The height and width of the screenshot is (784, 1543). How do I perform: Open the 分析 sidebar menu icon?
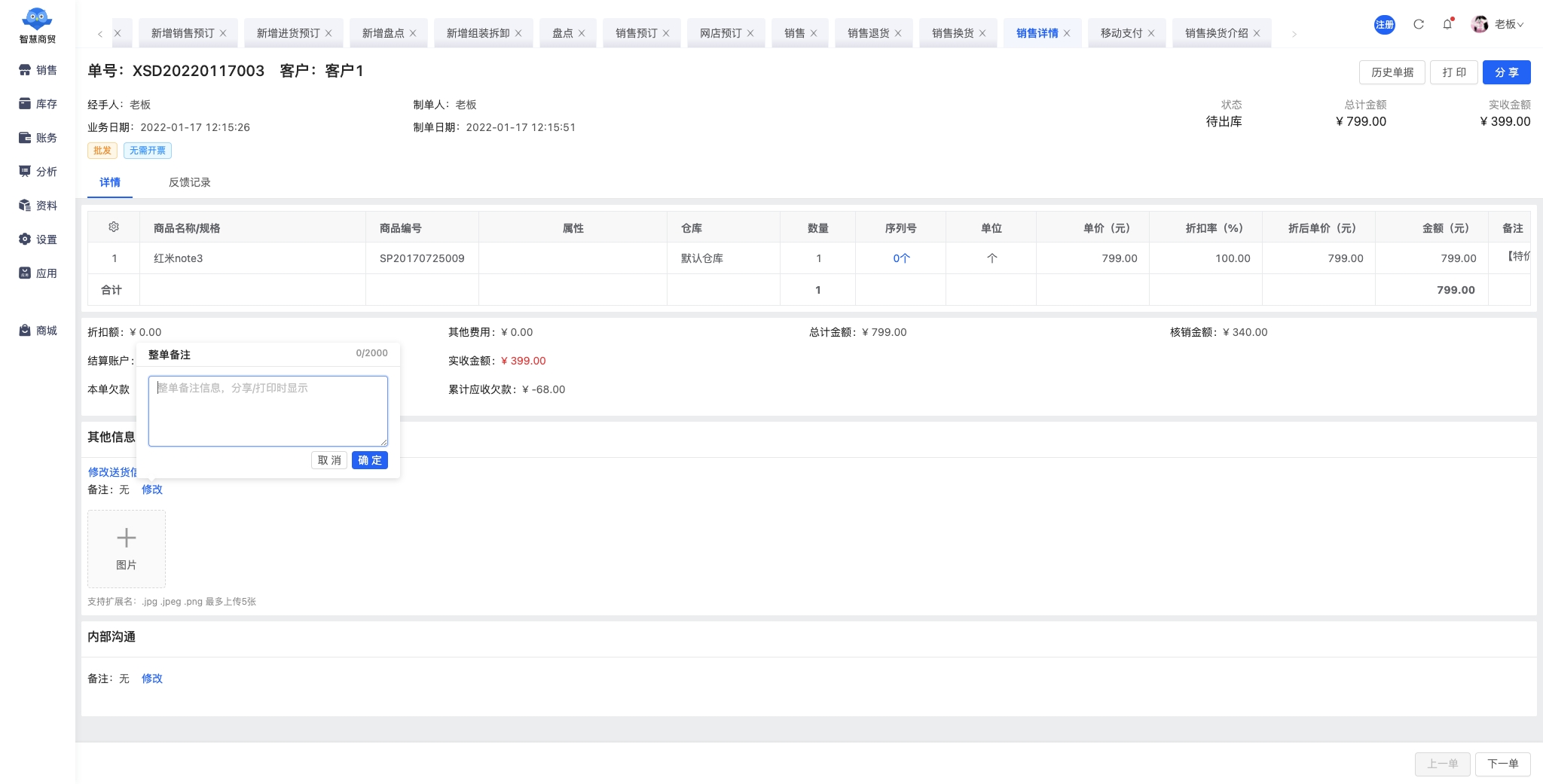(25, 172)
